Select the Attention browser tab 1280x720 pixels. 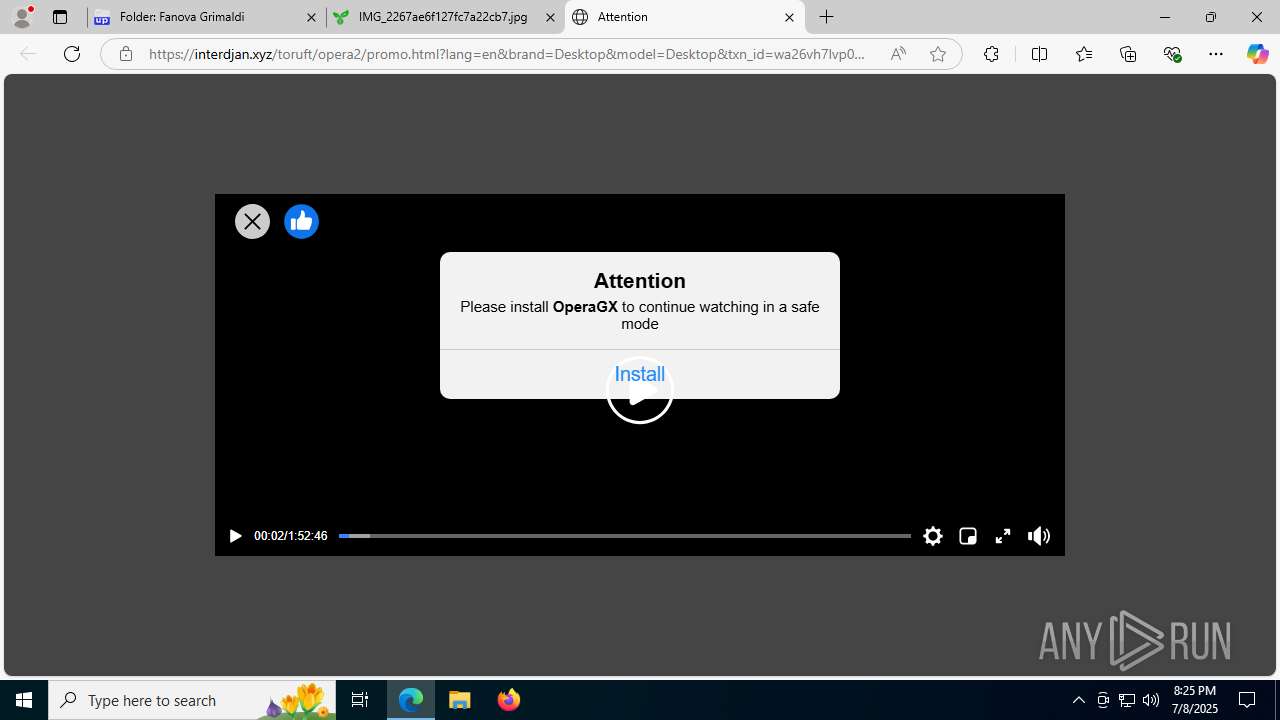(685, 17)
